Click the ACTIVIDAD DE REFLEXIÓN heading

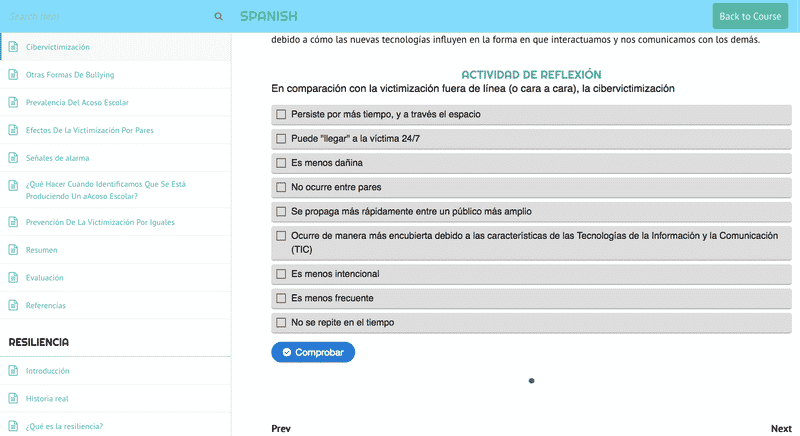531,74
